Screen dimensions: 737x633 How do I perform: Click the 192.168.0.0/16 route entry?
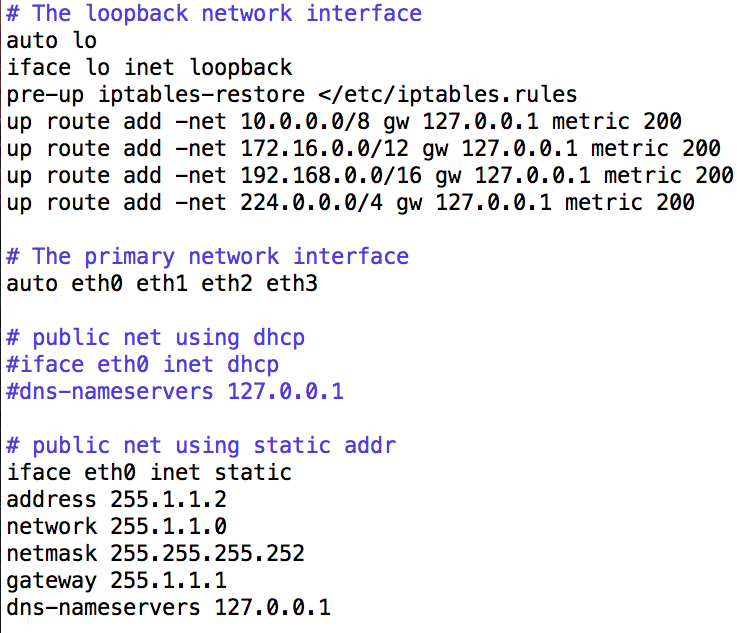(369, 176)
